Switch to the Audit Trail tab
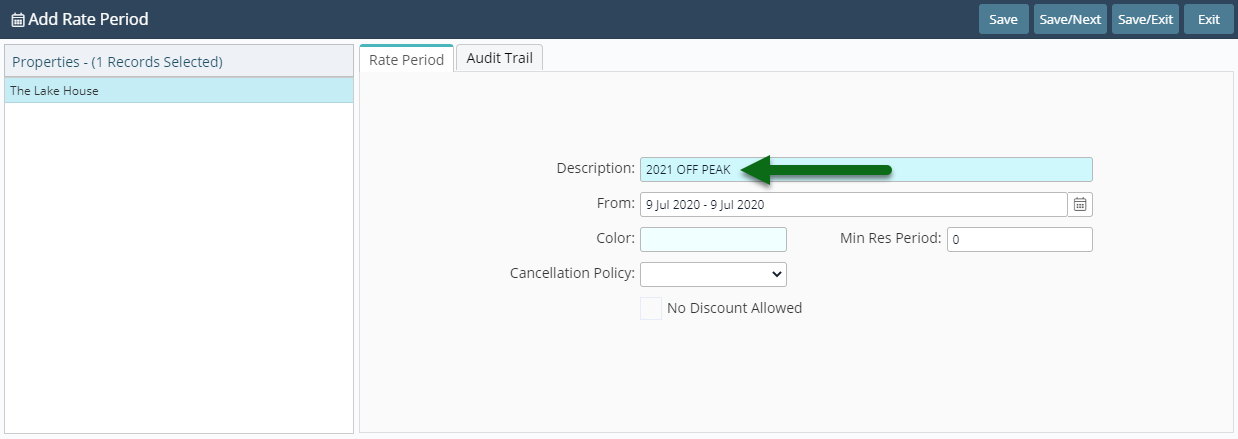Viewport: 1238px width, 439px height. (500, 59)
